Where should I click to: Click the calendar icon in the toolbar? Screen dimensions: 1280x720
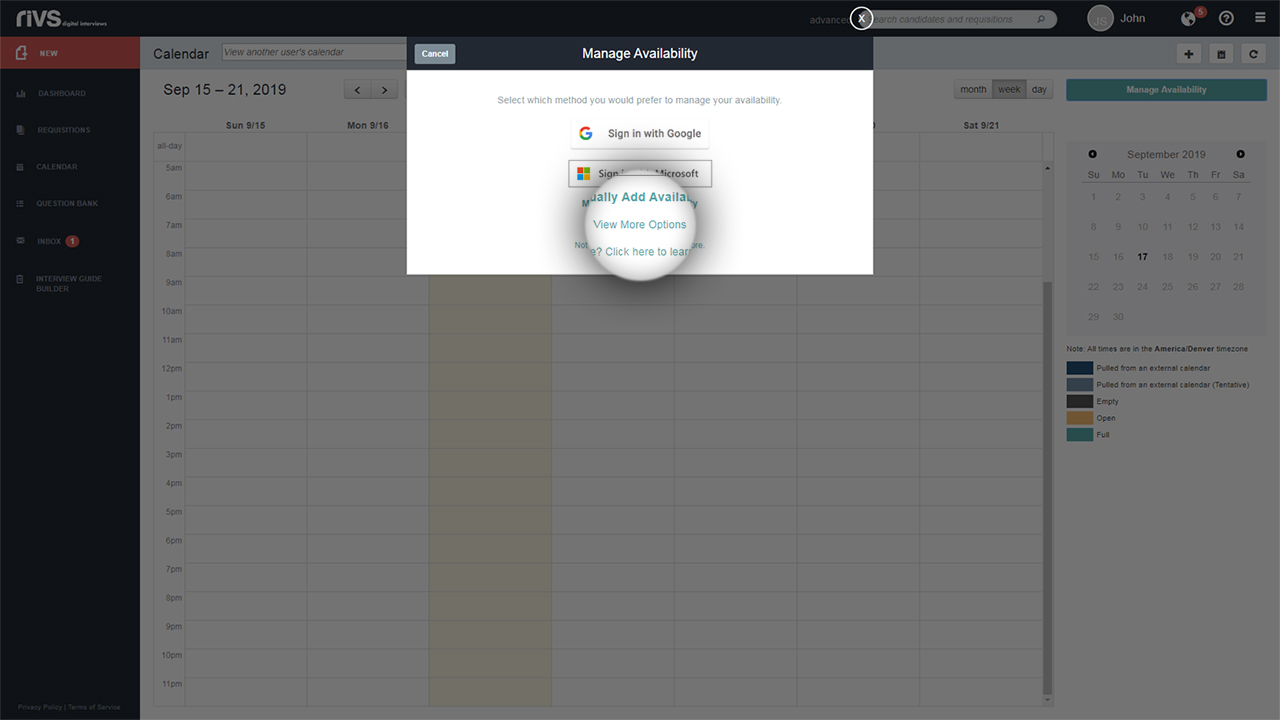click(x=1221, y=54)
